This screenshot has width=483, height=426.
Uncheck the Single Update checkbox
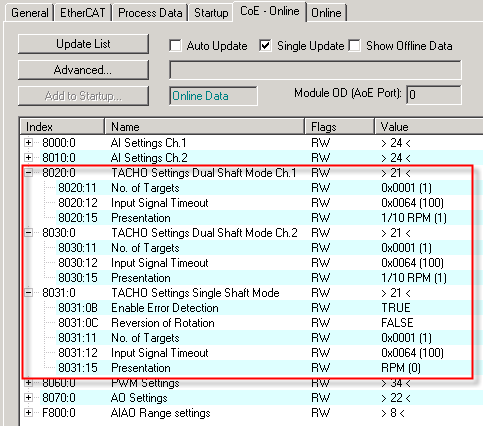265,46
